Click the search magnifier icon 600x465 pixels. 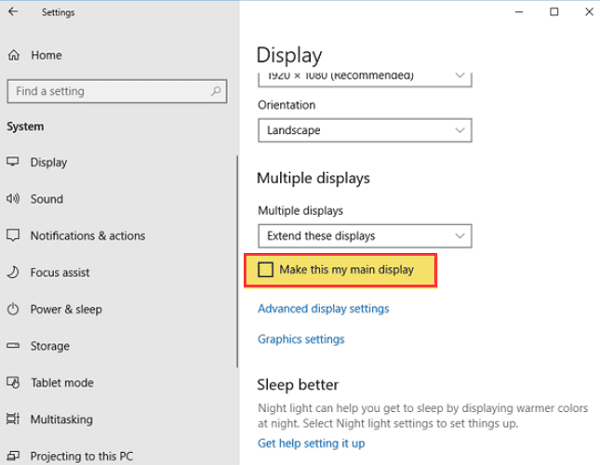(x=216, y=91)
